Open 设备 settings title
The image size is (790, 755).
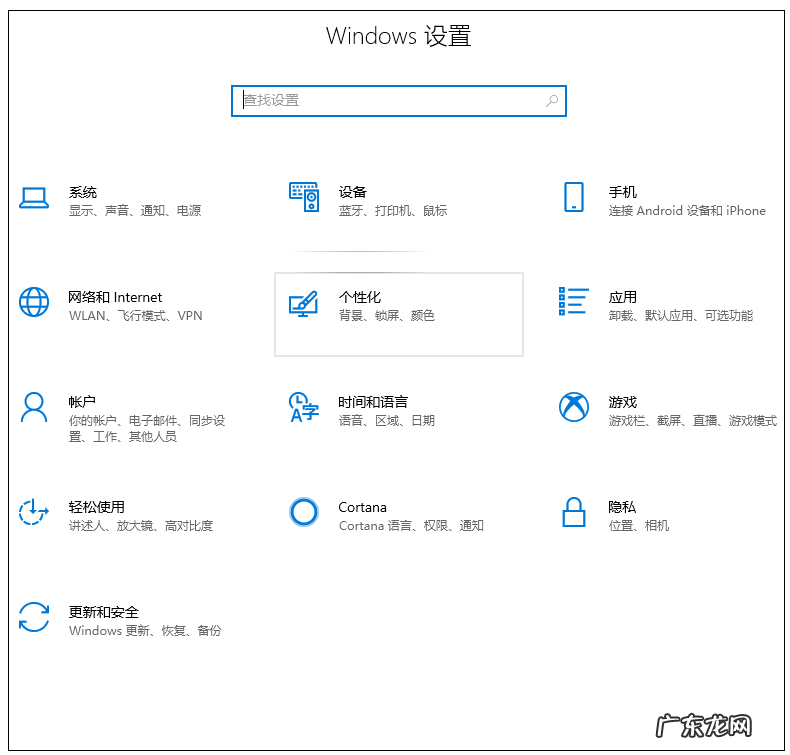[x=353, y=192]
